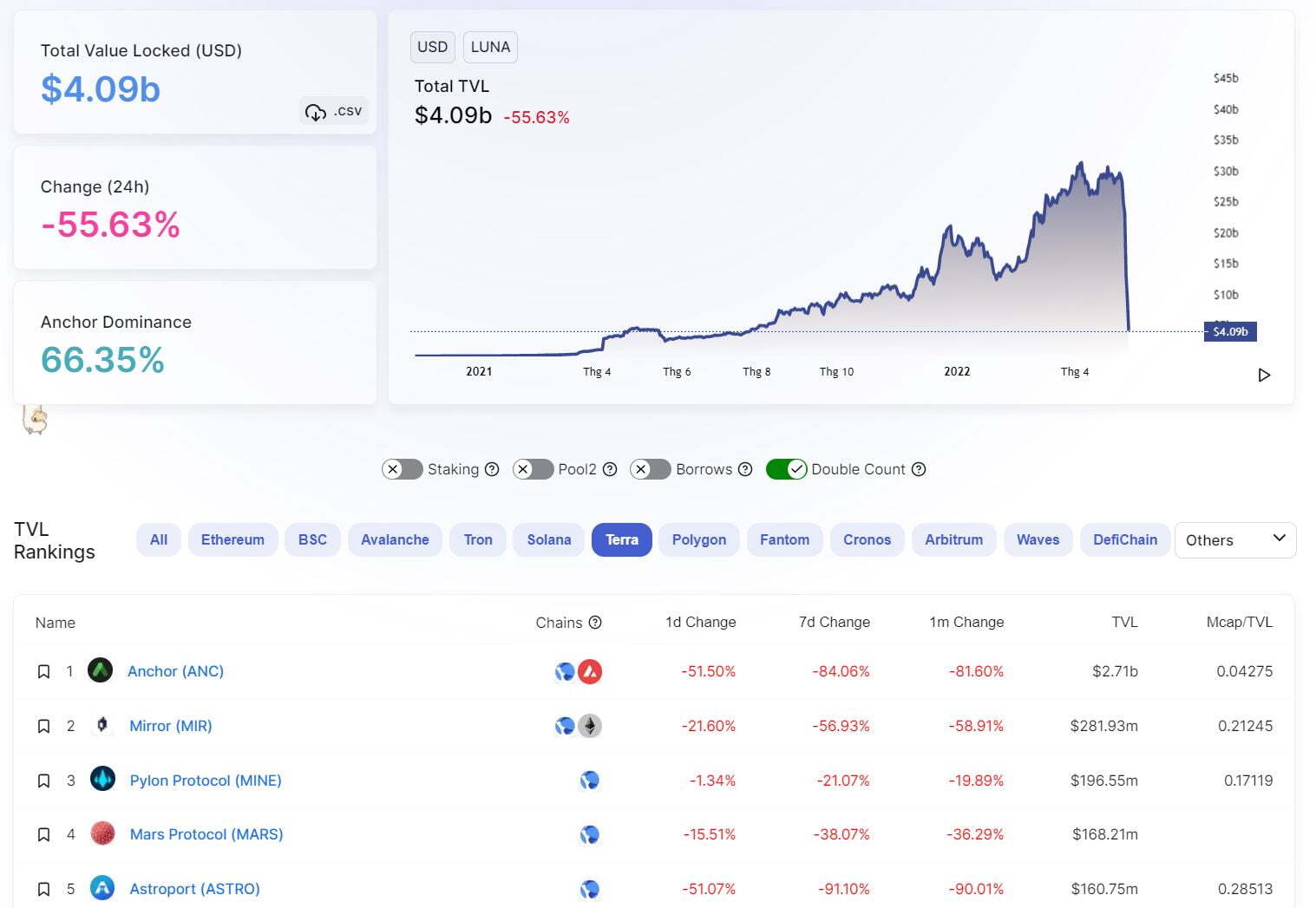Viewport: 1316px width, 908px height.
Task: Sort by 7d Change column
Action: (x=834, y=623)
